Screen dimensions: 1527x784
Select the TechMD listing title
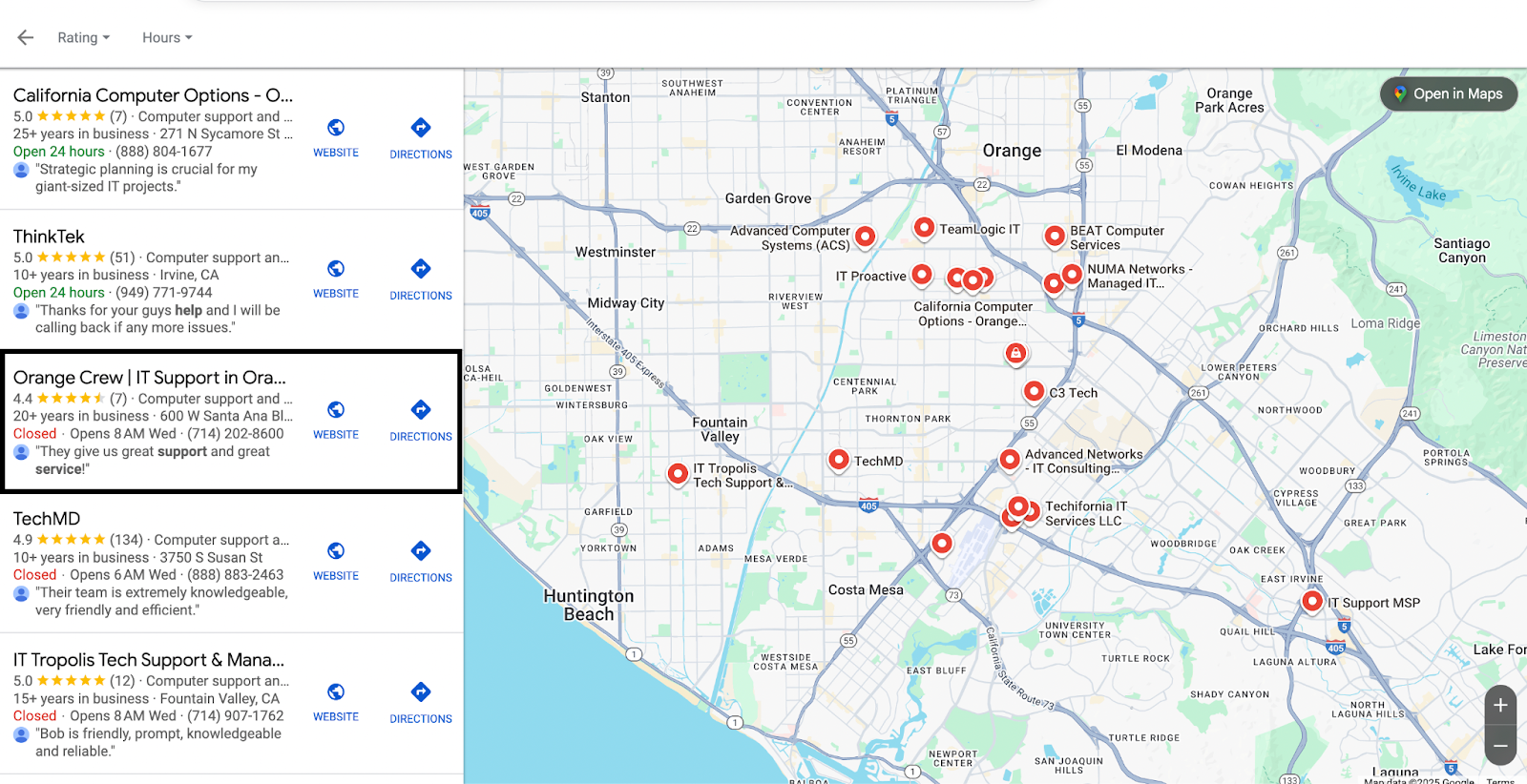coord(47,519)
